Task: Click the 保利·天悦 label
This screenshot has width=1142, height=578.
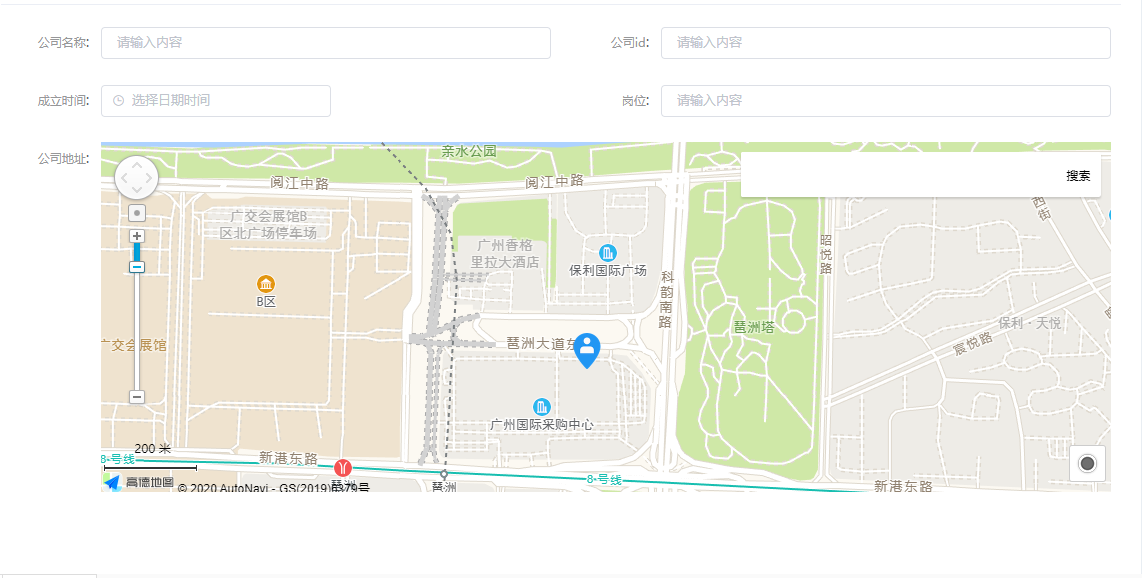Action: click(1030, 322)
